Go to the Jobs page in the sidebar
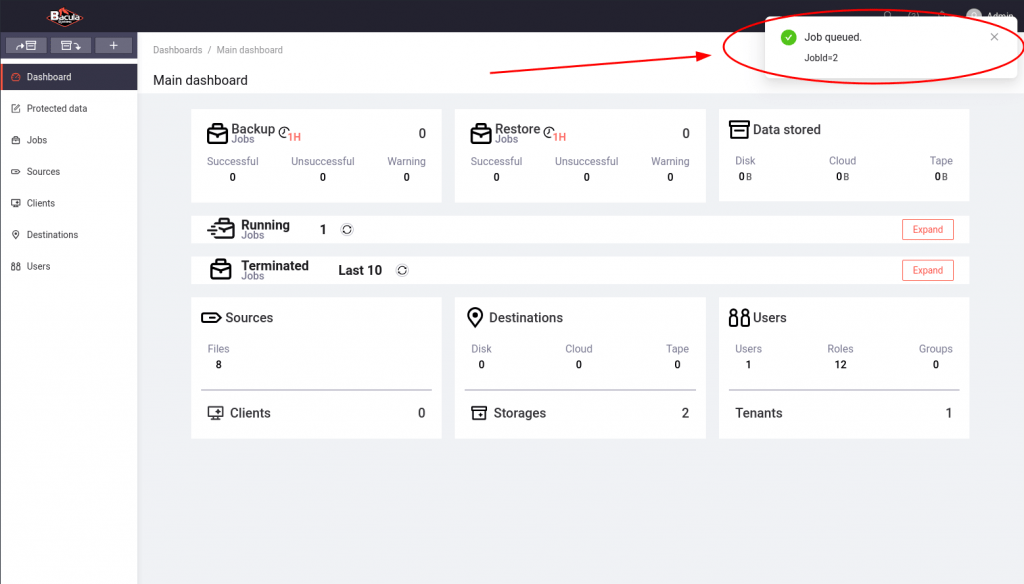The image size is (1024, 584). point(37,140)
